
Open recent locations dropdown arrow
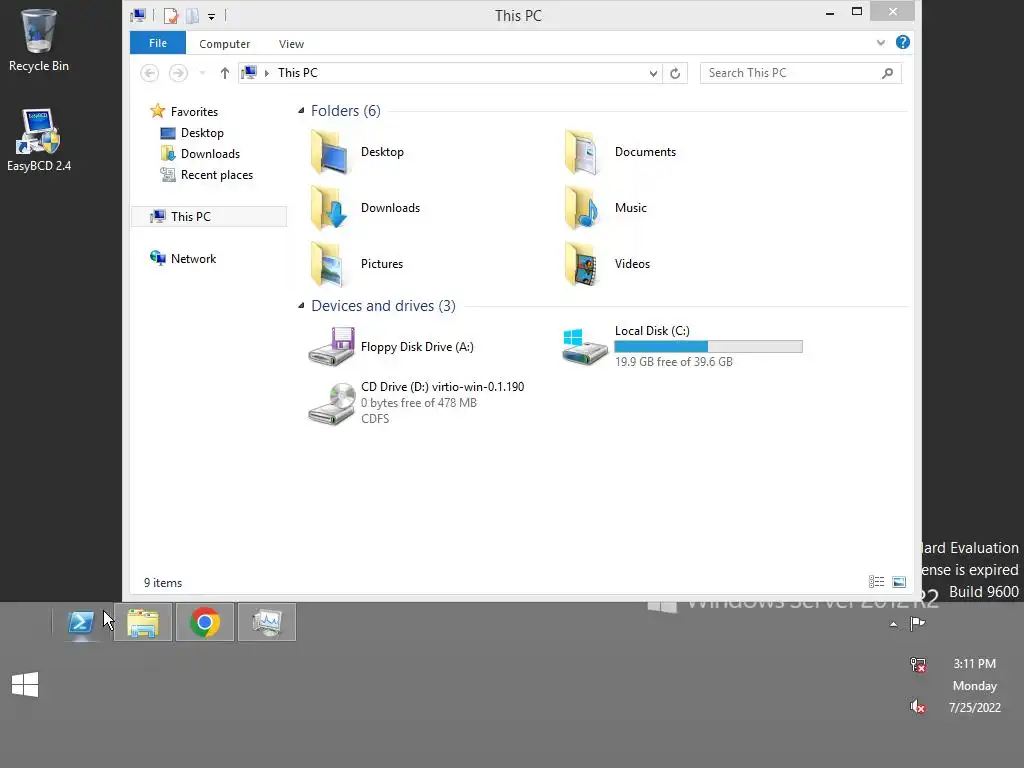(202, 73)
